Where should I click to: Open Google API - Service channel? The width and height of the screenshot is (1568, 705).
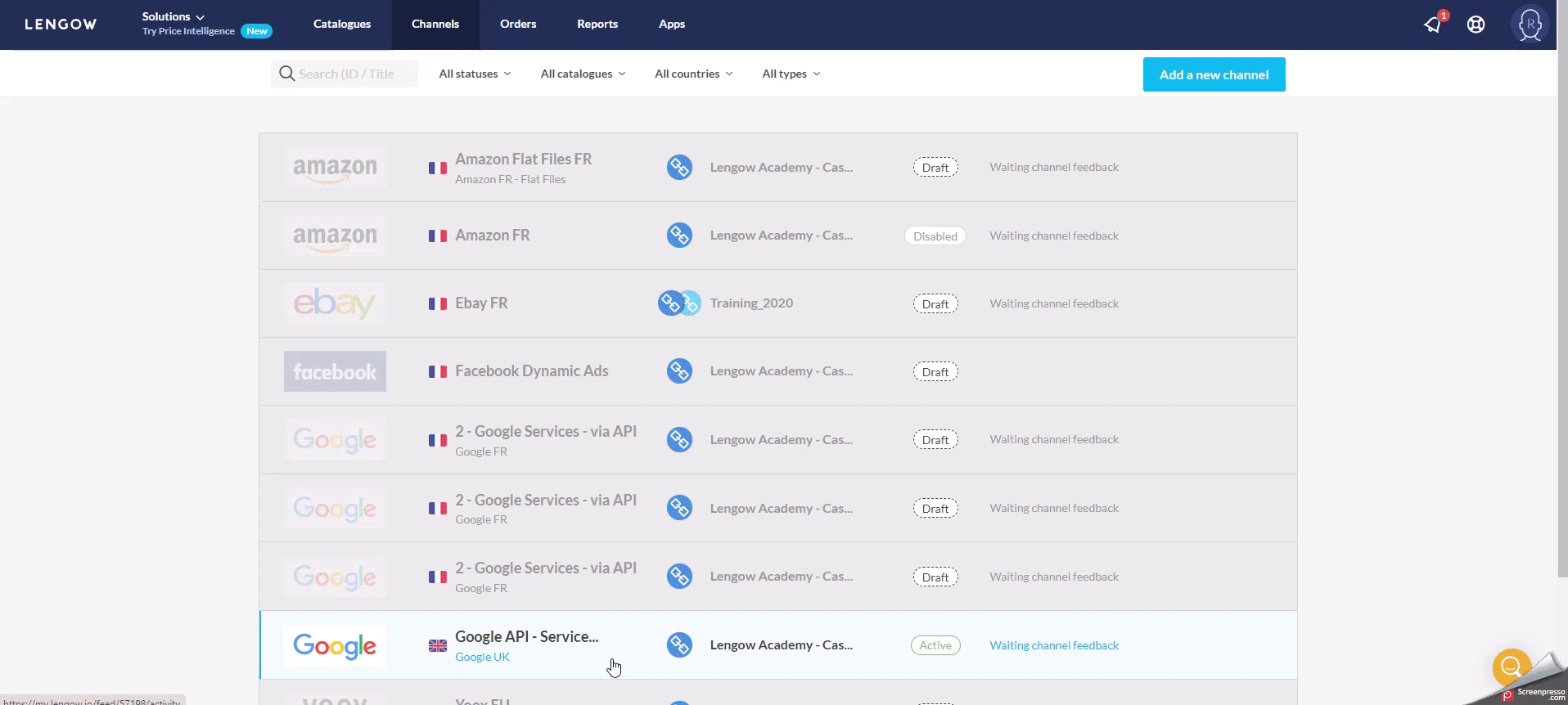[527, 637]
